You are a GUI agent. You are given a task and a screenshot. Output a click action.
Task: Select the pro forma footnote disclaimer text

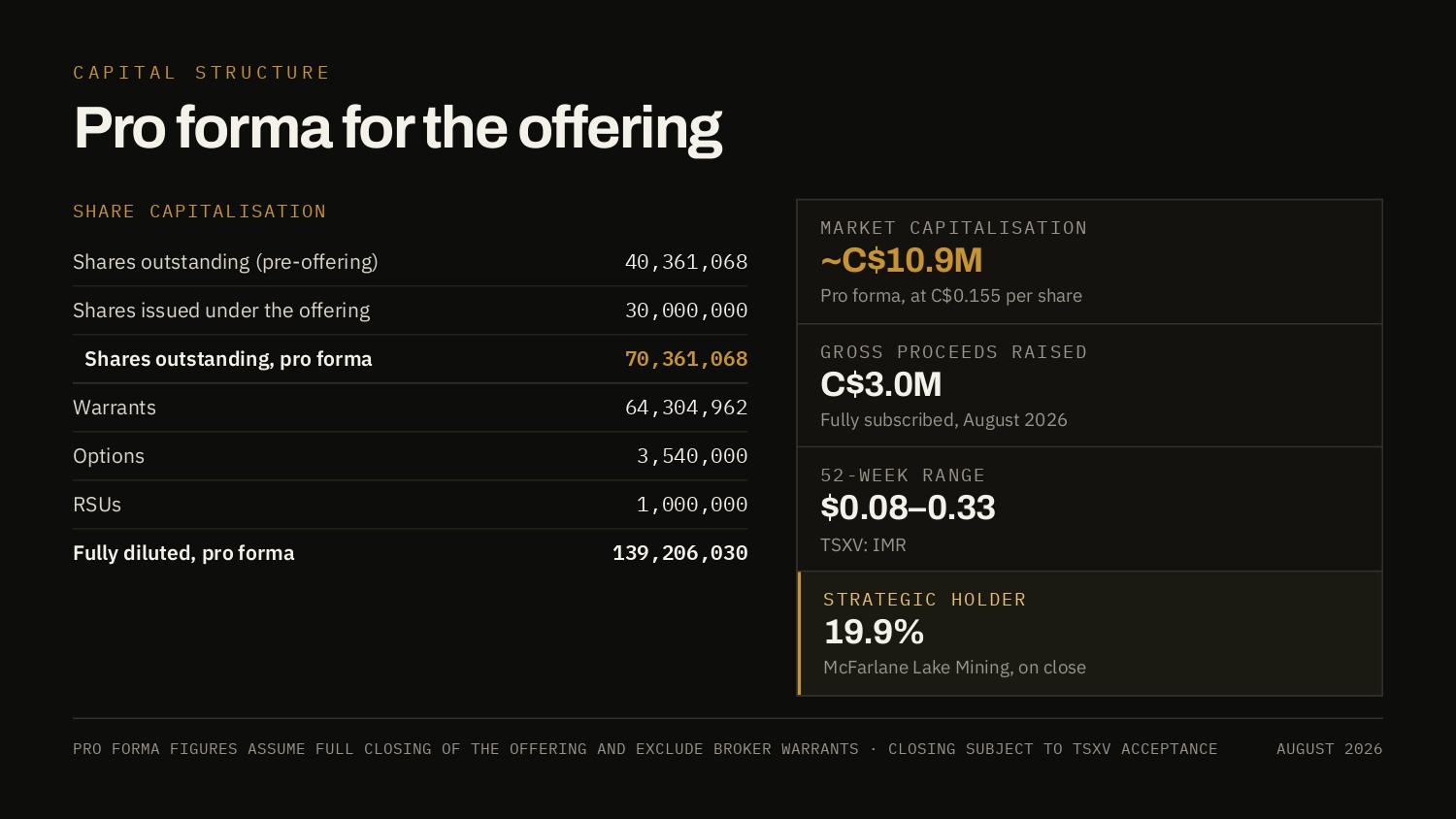(645, 749)
